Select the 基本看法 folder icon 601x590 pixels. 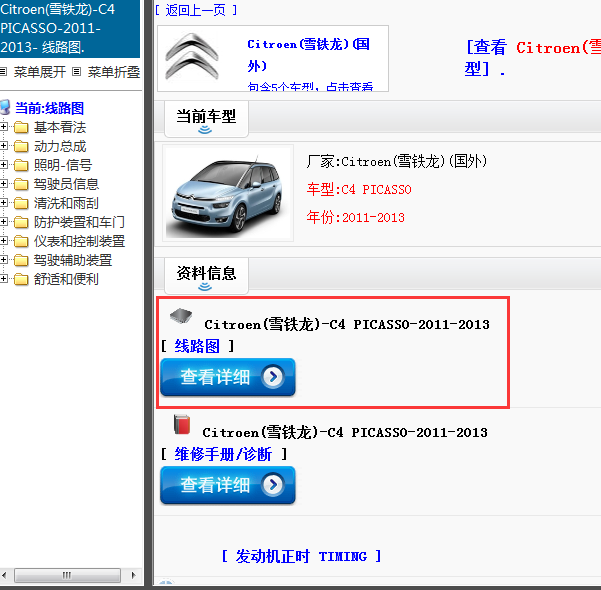(x=21, y=127)
